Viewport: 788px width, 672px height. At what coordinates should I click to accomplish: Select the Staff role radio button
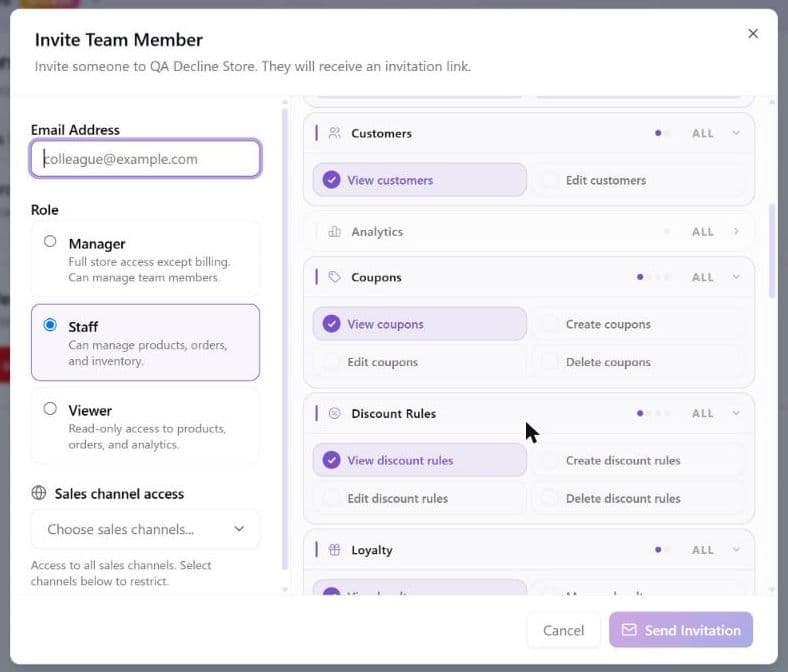click(x=50, y=325)
